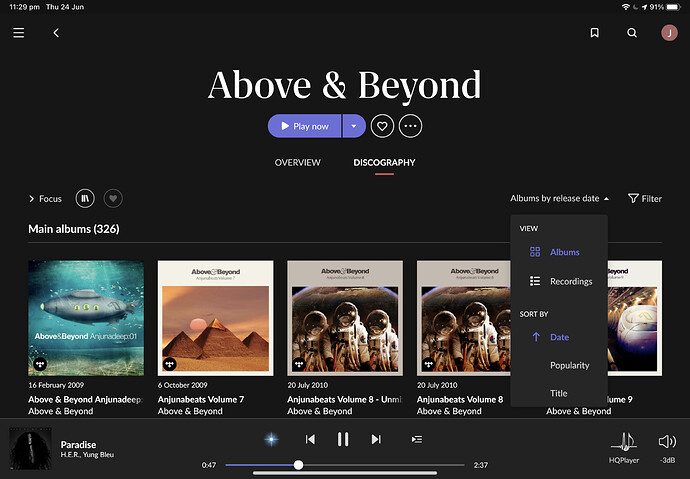
Task: Click the Main albums (326) heading
Action: pos(74,229)
